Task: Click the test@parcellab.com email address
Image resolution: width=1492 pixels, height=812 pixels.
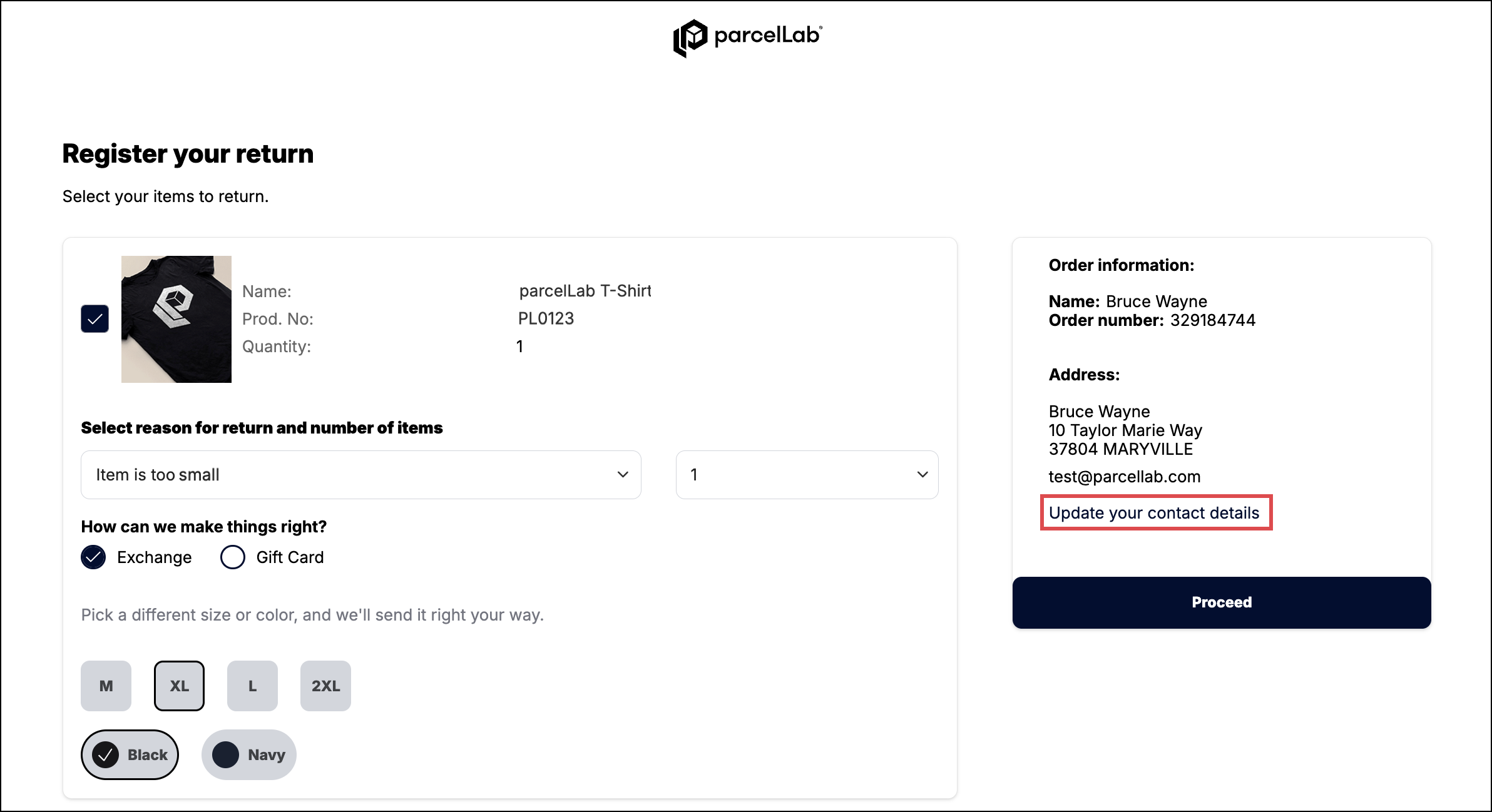Action: point(1124,477)
